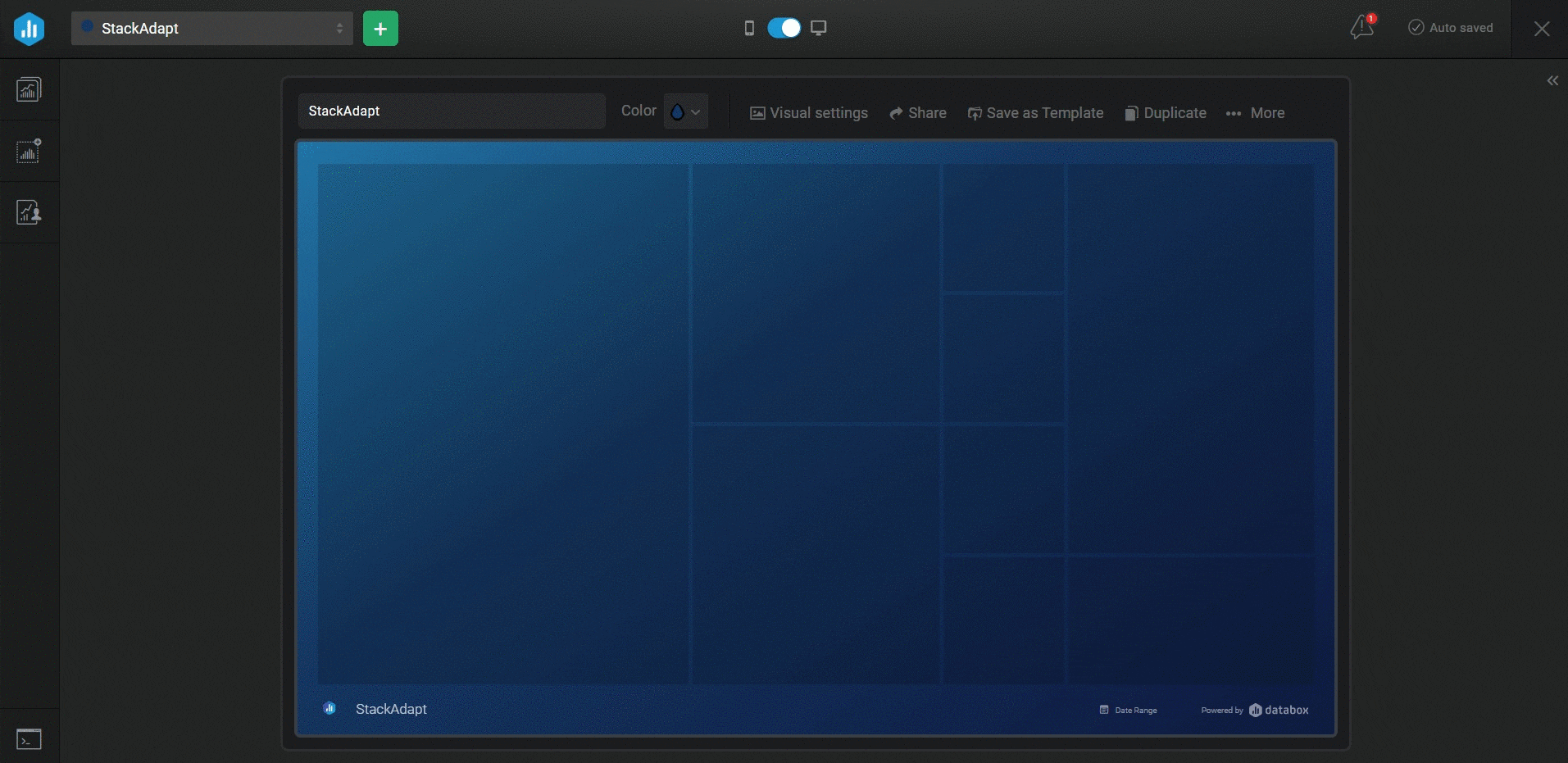Click the Databox logo icon

(29, 29)
